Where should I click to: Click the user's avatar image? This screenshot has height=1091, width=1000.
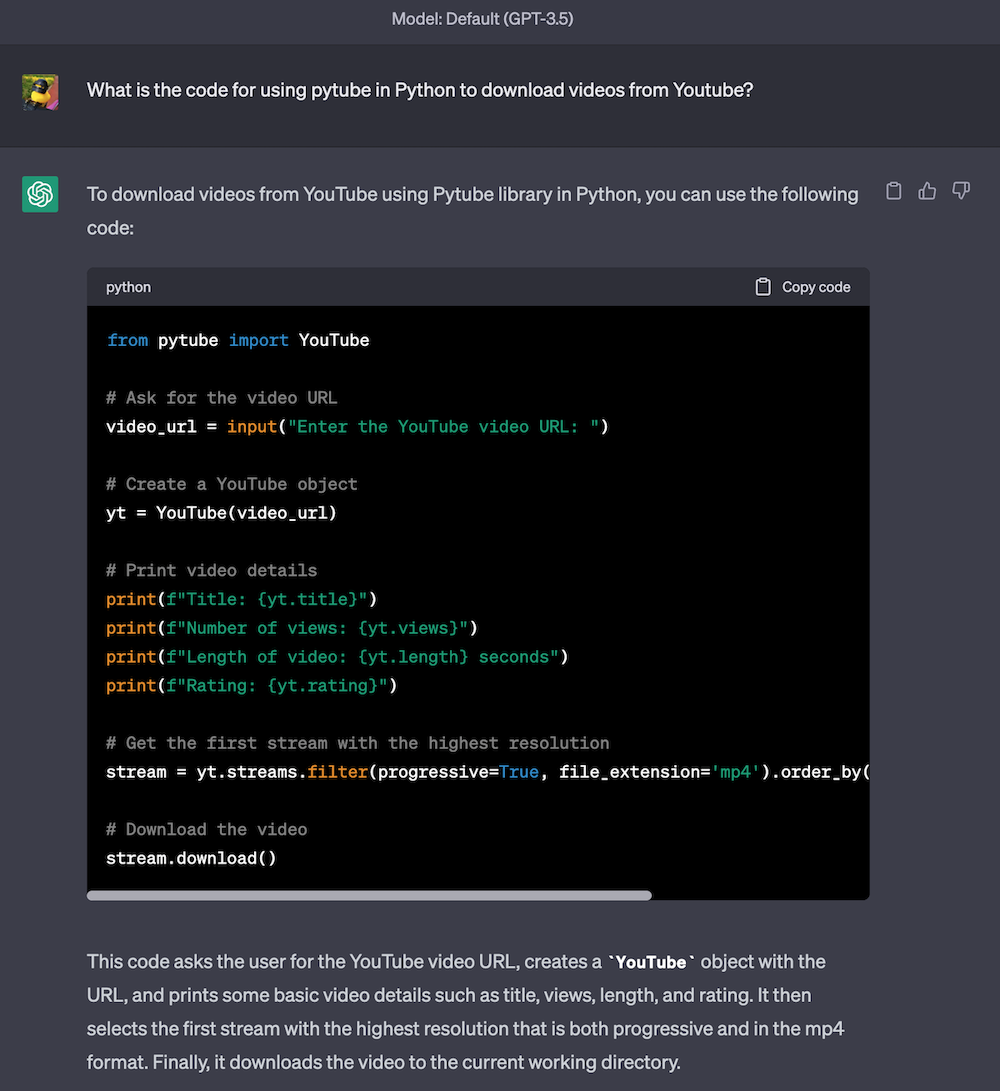tap(40, 93)
